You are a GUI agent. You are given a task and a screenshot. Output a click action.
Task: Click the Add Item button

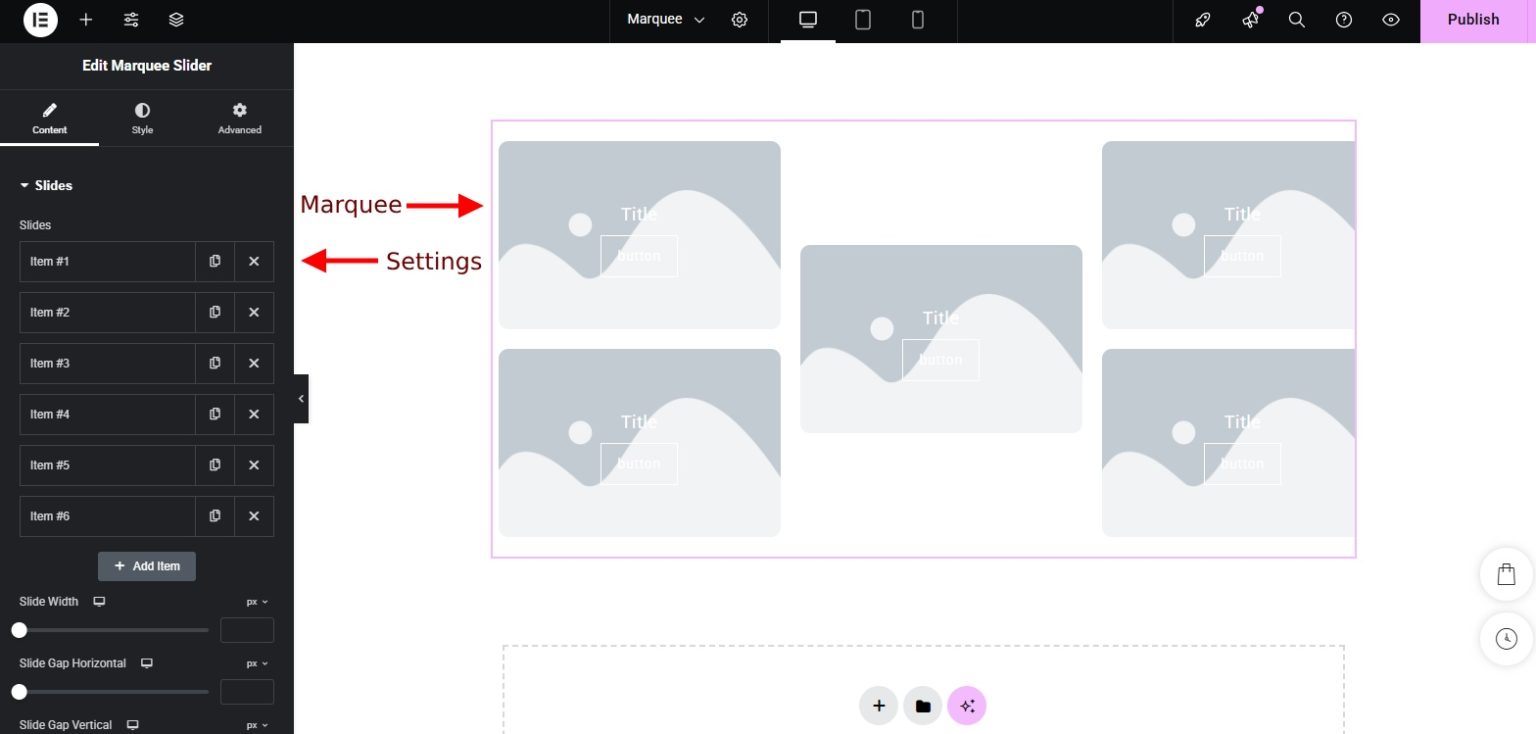coord(147,566)
